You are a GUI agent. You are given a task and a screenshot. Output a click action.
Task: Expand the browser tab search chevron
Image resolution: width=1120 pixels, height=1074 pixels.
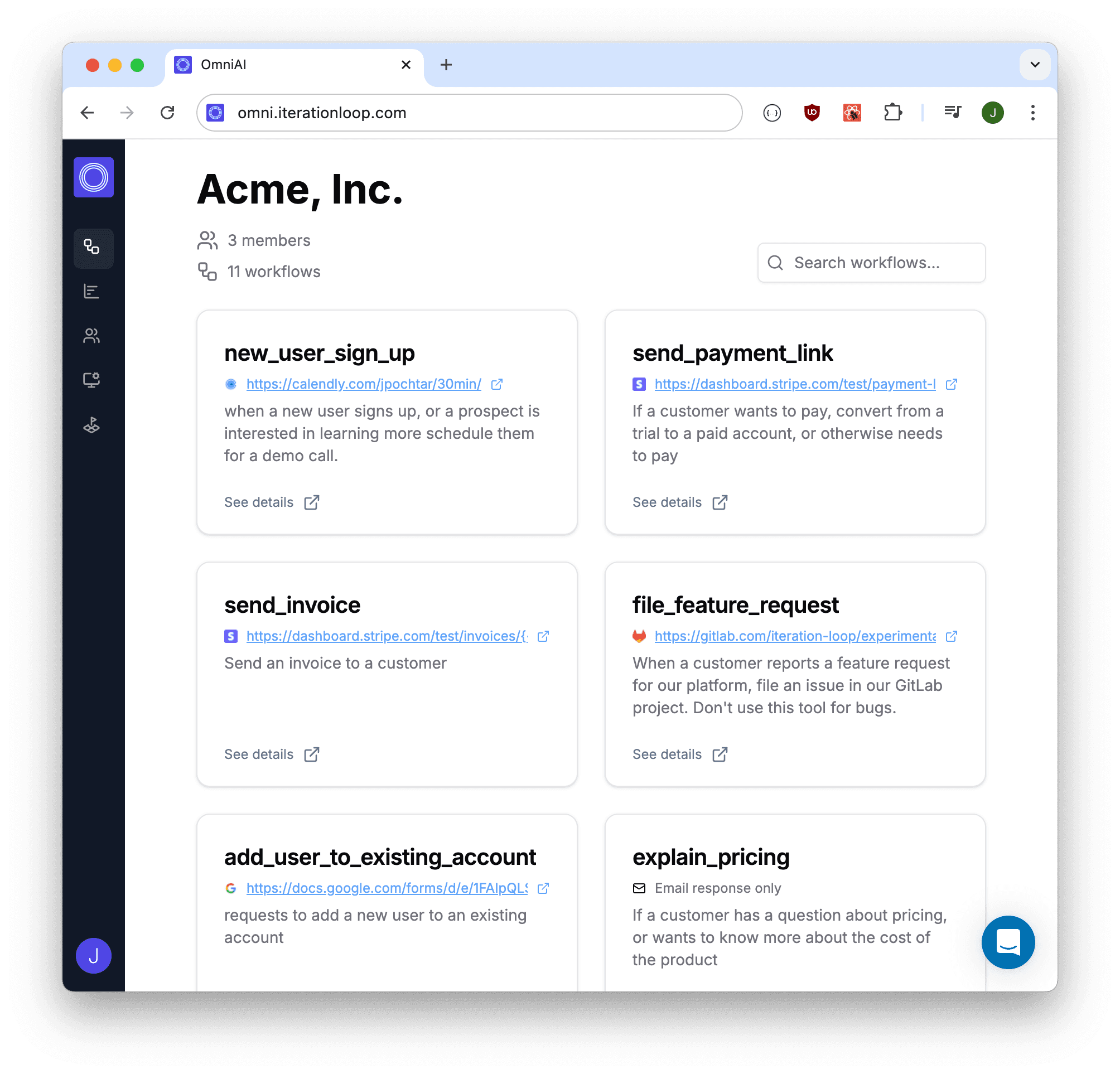pyautogui.click(x=1034, y=65)
